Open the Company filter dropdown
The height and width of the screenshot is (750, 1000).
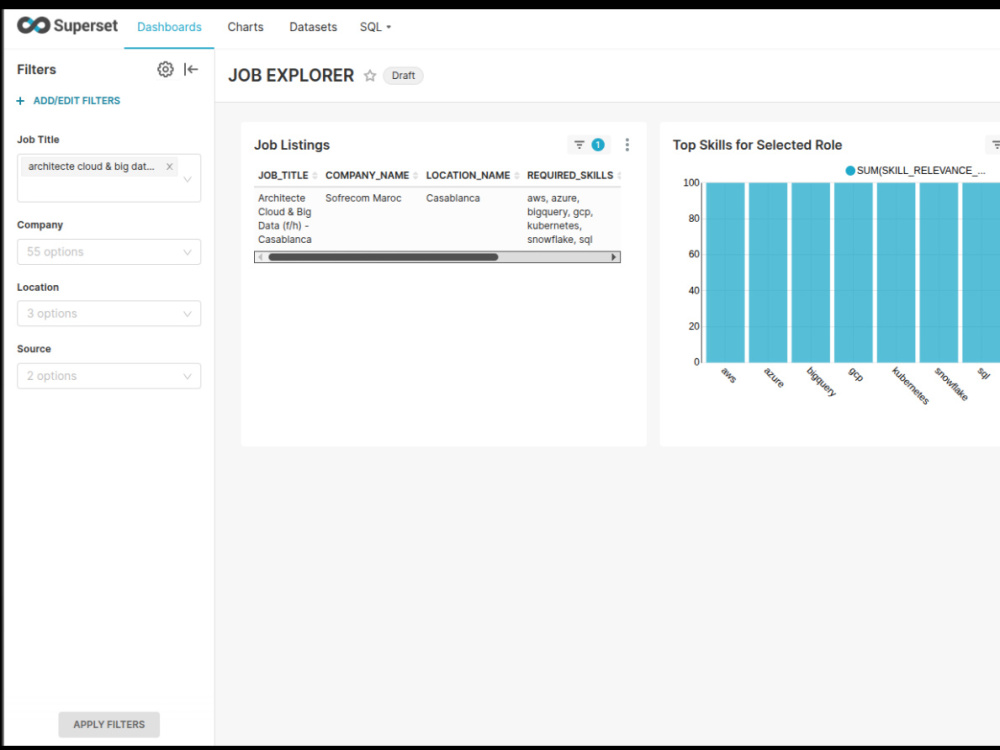tap(109, 252)
